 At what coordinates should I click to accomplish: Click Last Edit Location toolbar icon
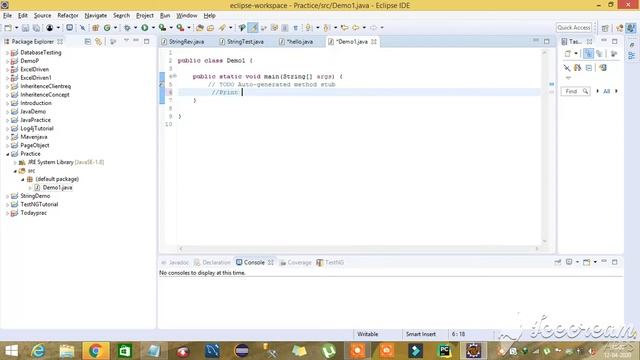click(x=344, y=28)
